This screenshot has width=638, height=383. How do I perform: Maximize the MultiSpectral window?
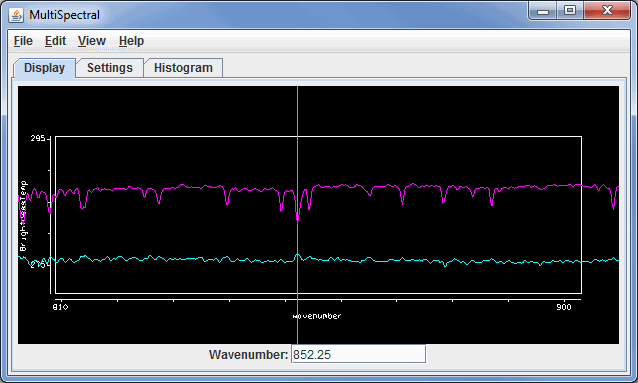570,11
